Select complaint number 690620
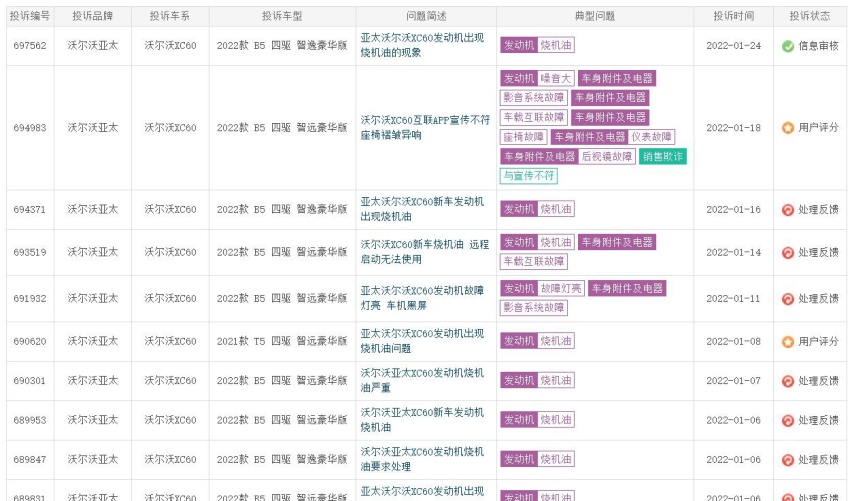 pyautogui.click(x=30, y=341)
